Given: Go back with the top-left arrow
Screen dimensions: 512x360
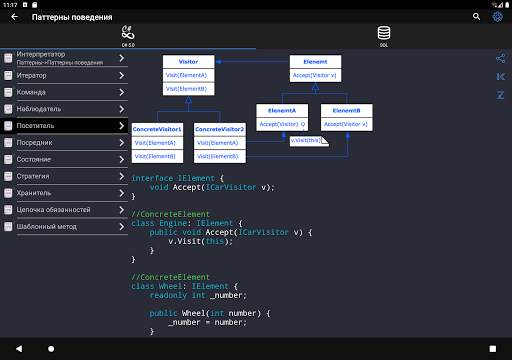Looking at the screenshot, I should (x=14, y=17).
